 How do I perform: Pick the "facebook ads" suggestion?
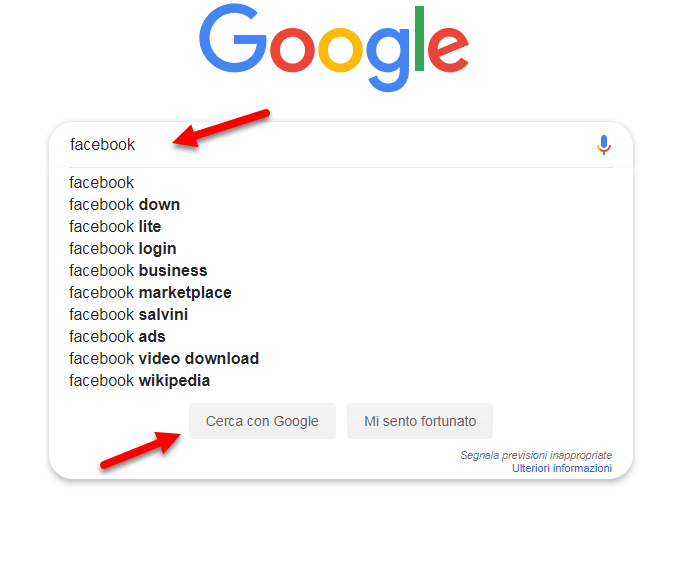[117, 336]
